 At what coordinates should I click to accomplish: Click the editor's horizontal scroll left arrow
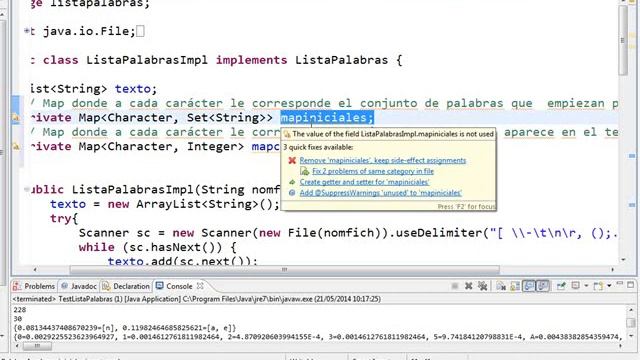click(x=35, y=269)
